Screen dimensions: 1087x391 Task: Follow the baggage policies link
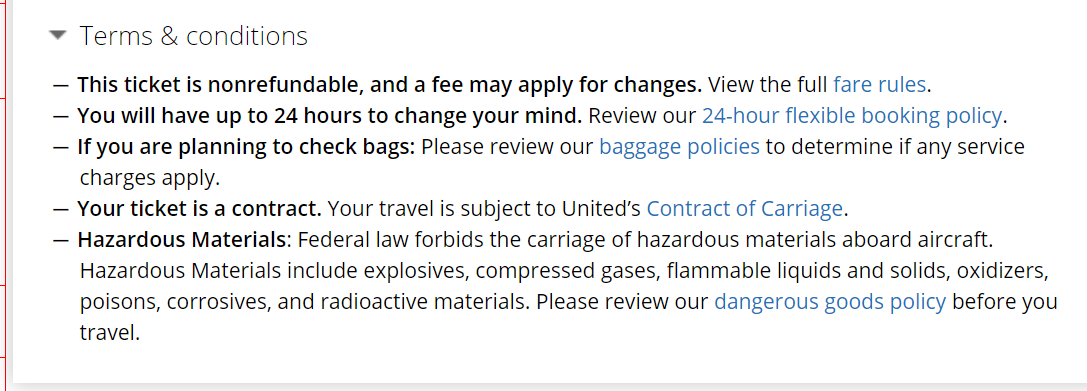(679, 147)
